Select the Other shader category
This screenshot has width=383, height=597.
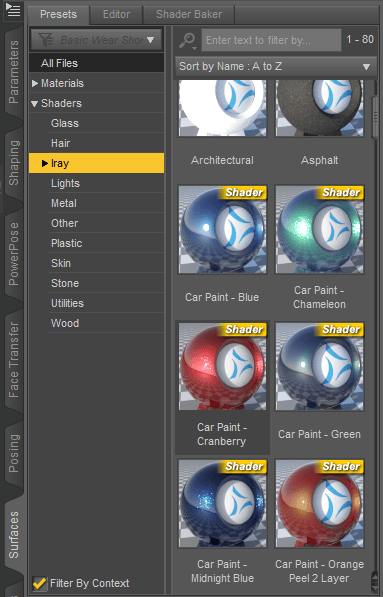[x=107, y=223]
